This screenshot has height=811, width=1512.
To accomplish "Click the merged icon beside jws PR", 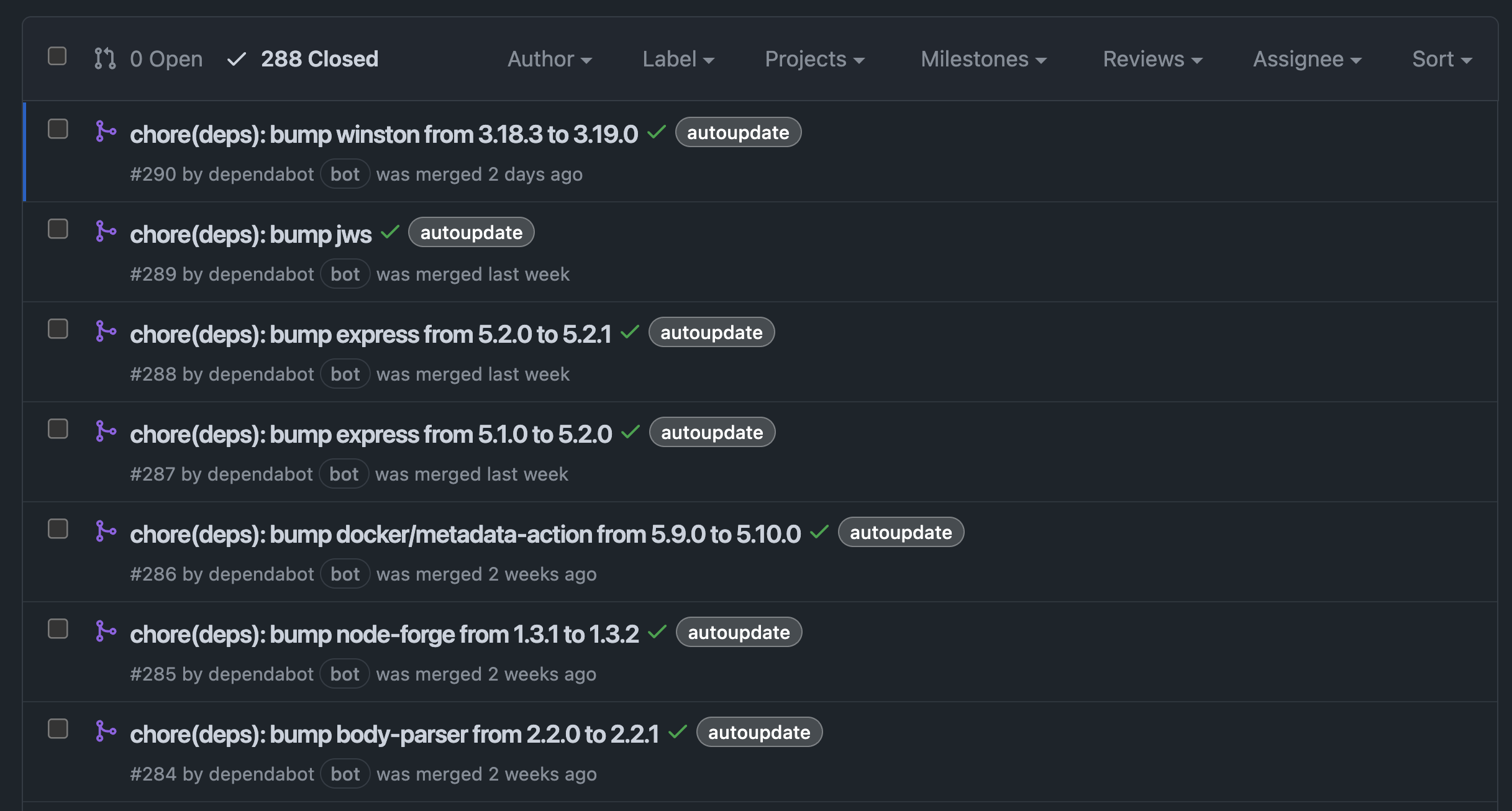I will point(106,232).
